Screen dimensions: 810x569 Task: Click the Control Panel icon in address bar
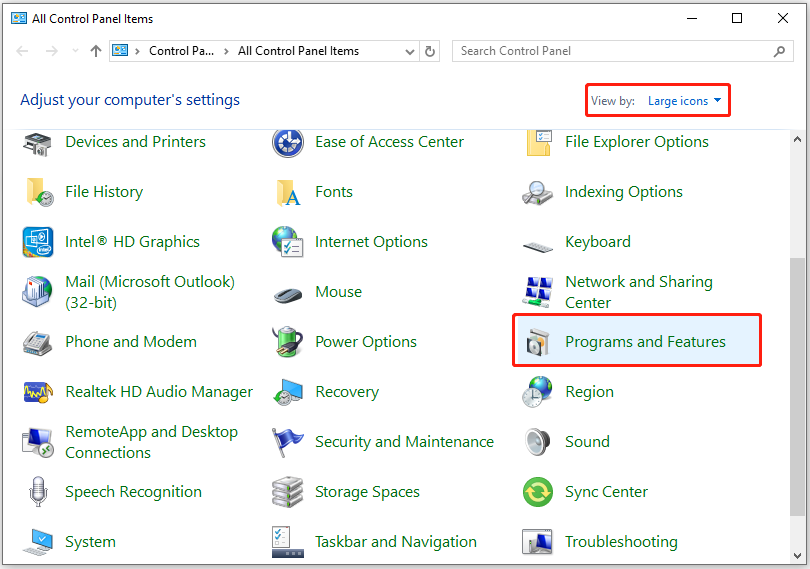[x=120, y=51]
